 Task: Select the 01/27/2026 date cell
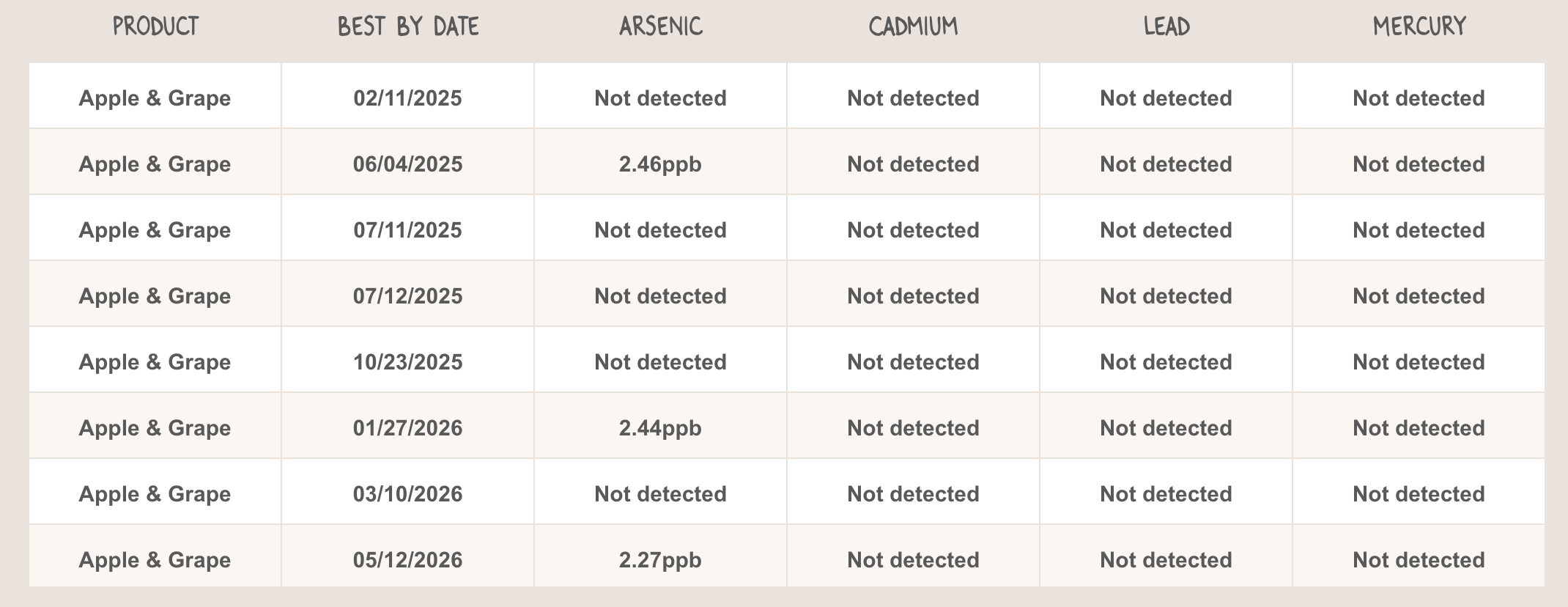(x=408, y=428)
